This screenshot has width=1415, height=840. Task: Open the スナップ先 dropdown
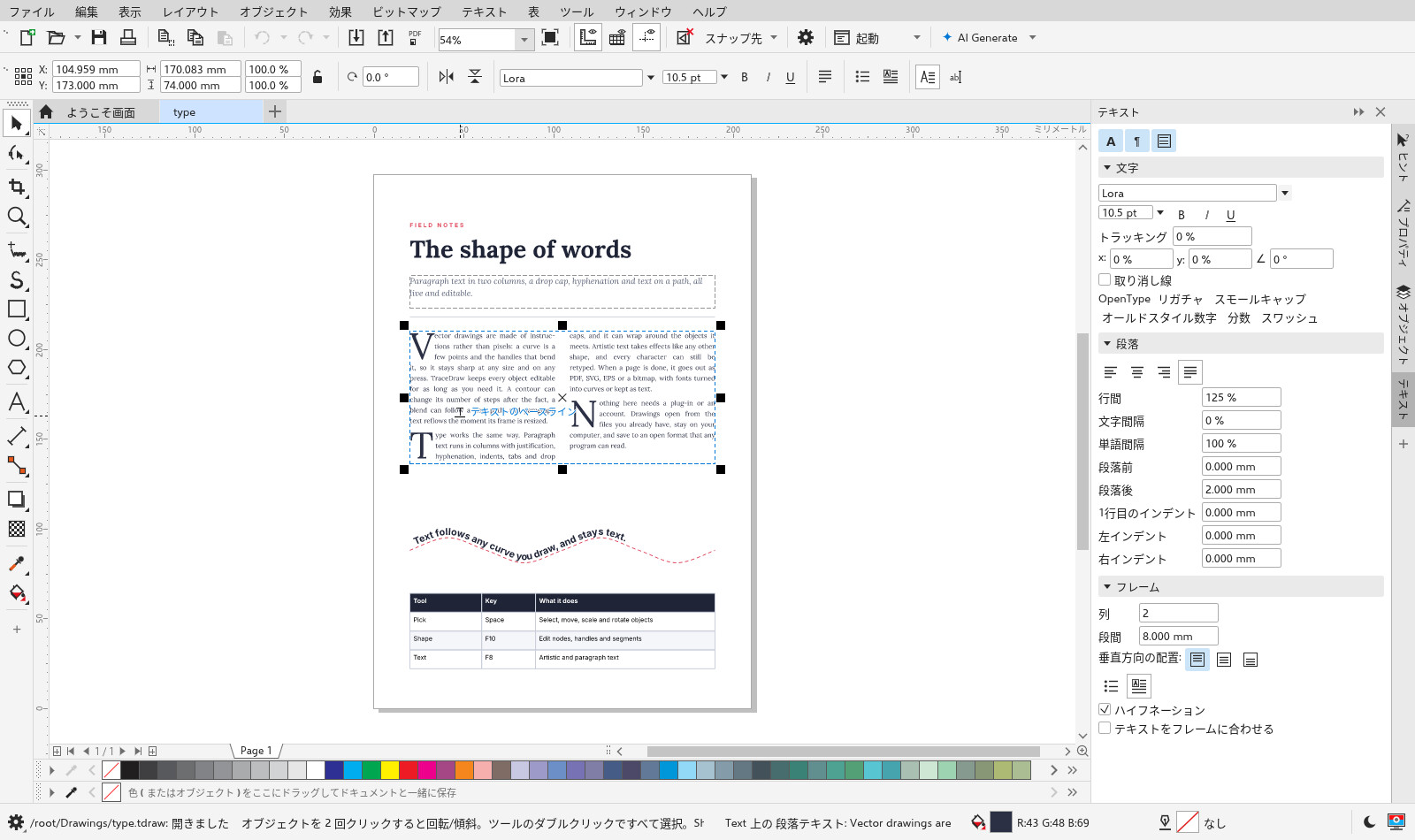[774, 37]
